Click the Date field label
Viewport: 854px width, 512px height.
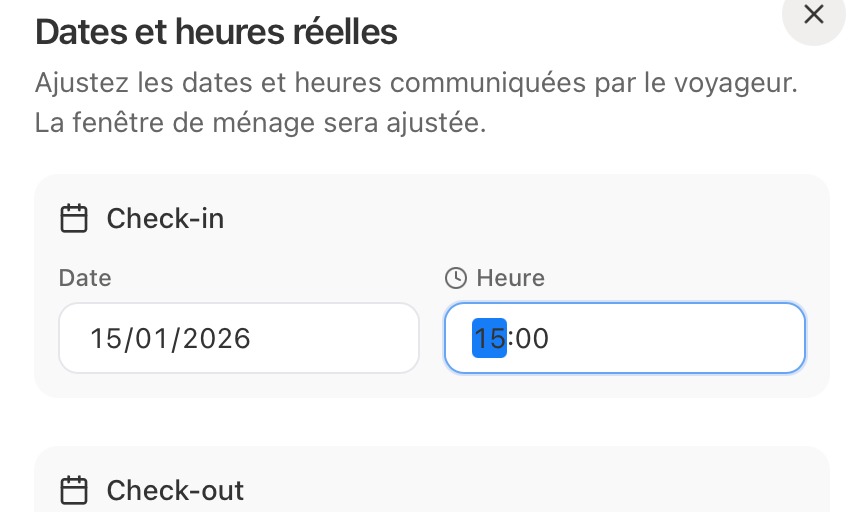(85, 278)
